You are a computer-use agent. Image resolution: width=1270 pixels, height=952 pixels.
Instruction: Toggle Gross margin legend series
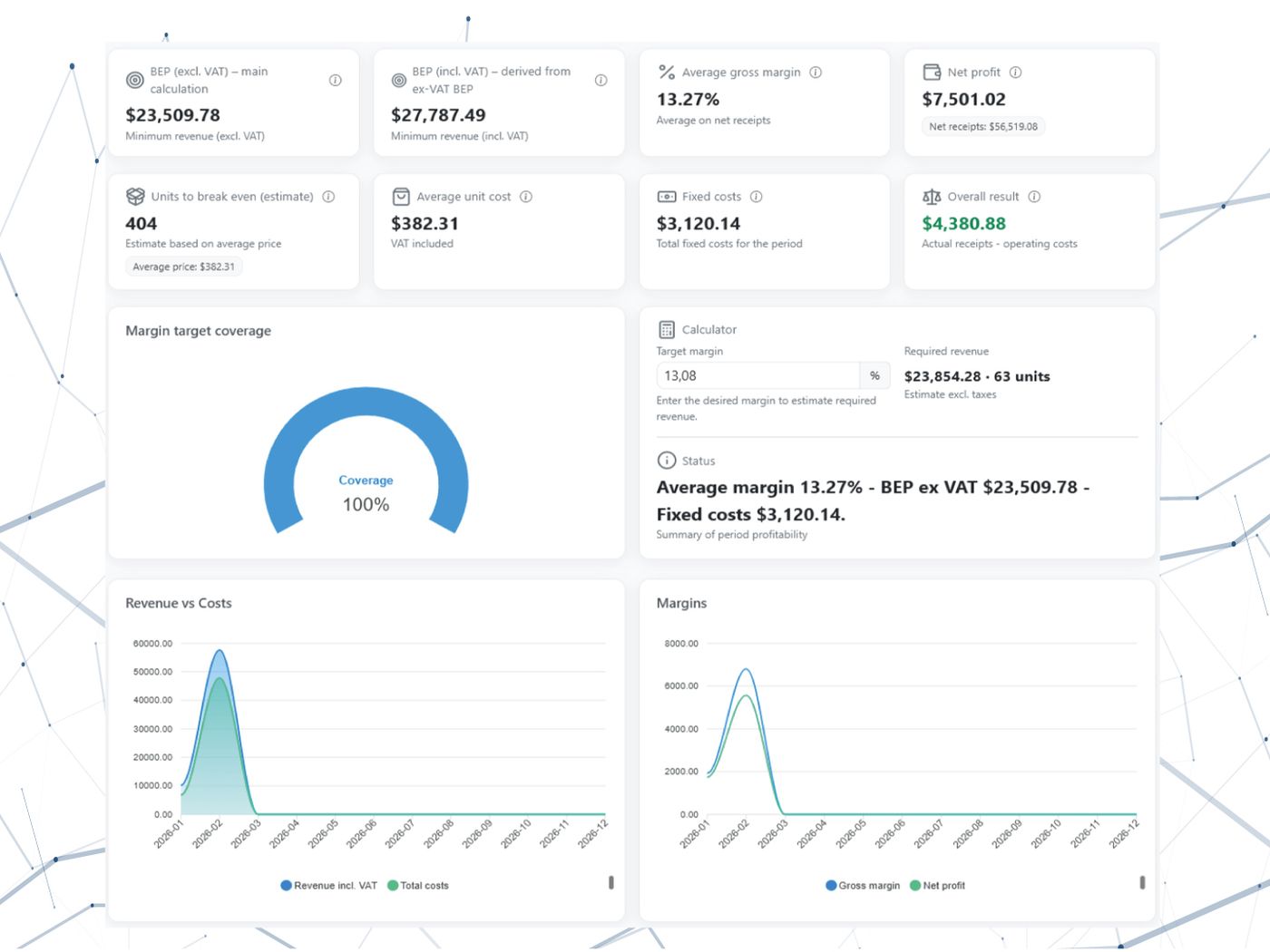point(863,886)
